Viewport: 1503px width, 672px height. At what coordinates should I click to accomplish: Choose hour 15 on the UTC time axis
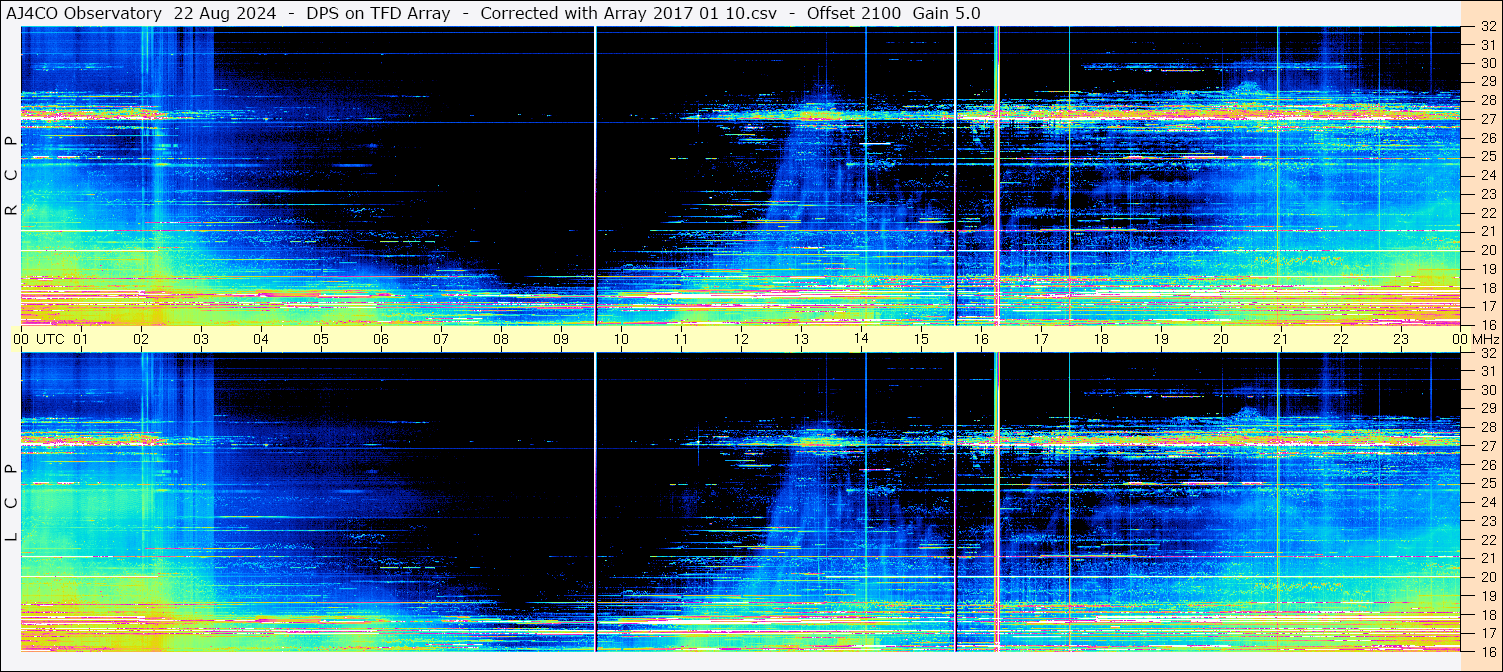(921, 339)
